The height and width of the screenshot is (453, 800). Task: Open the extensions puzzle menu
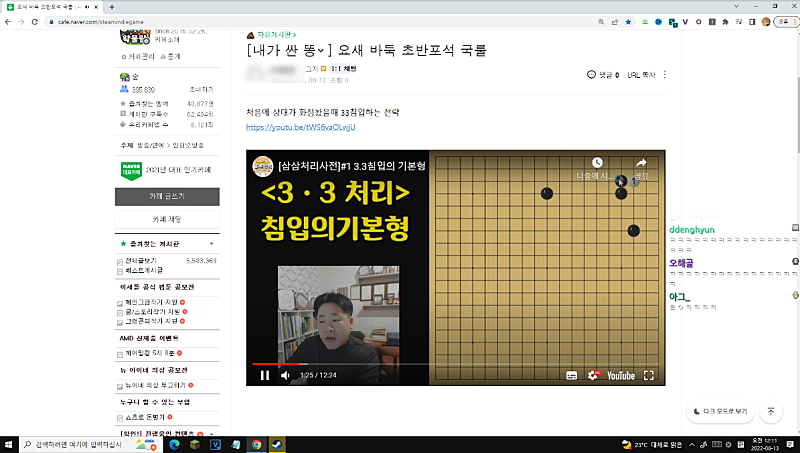725,22
